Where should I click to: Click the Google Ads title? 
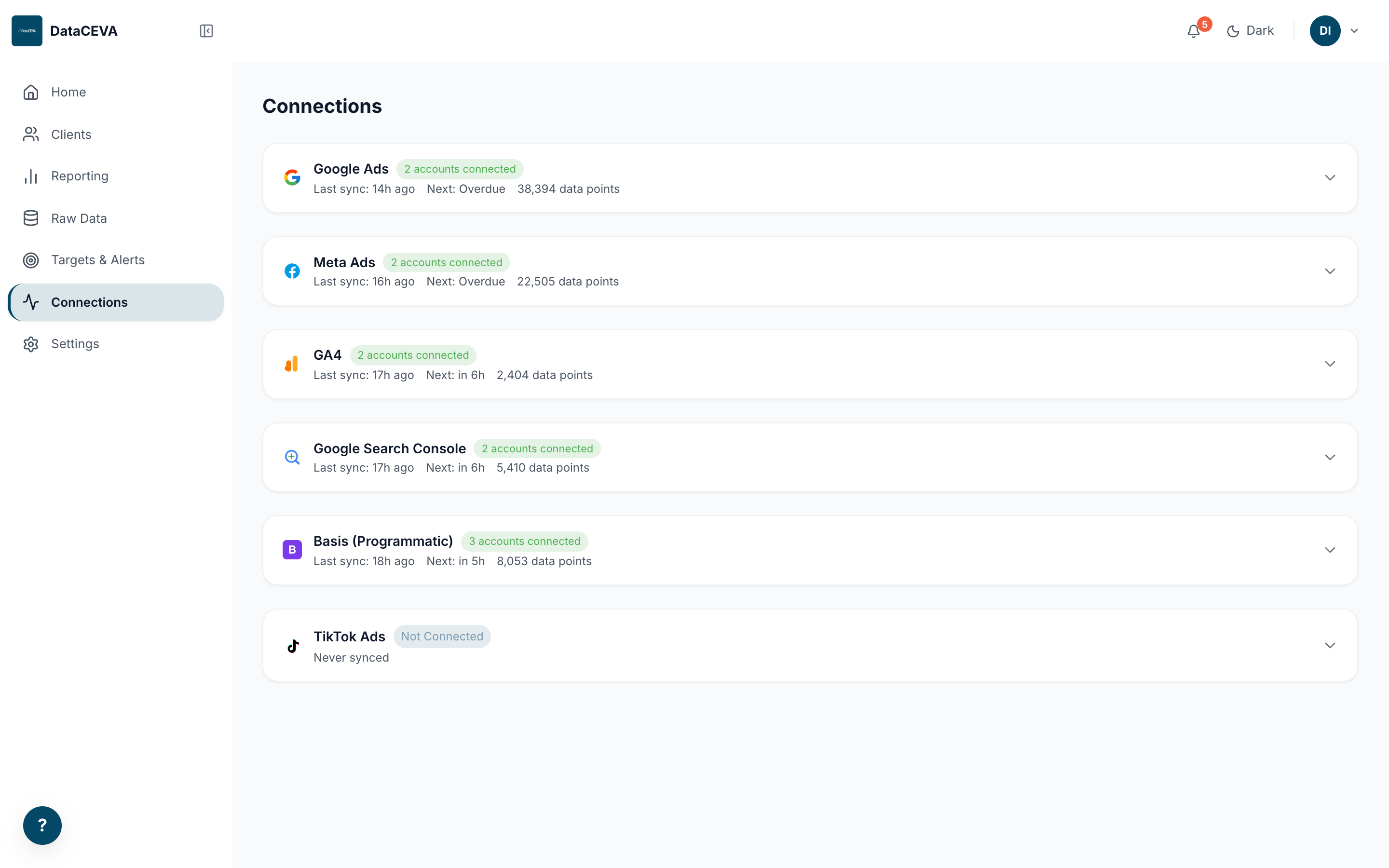point(351,169)
